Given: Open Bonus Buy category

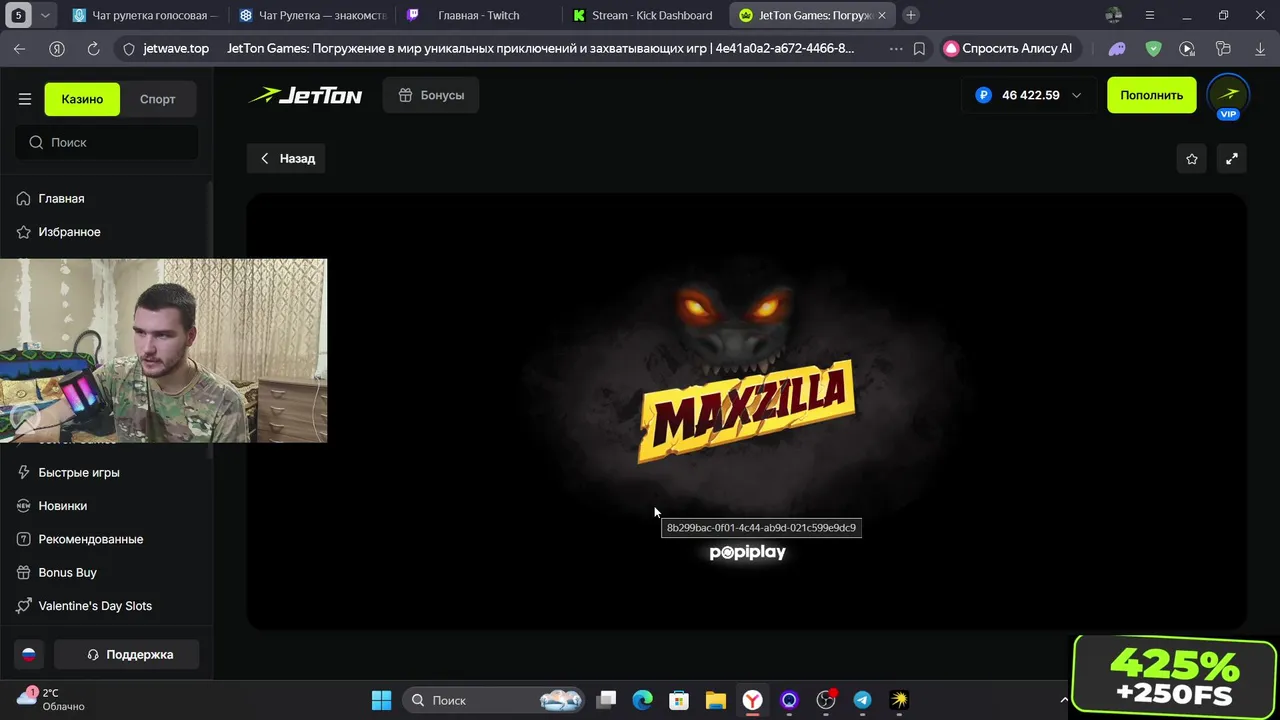Looking at the screenshot, I should click(67, 572).
